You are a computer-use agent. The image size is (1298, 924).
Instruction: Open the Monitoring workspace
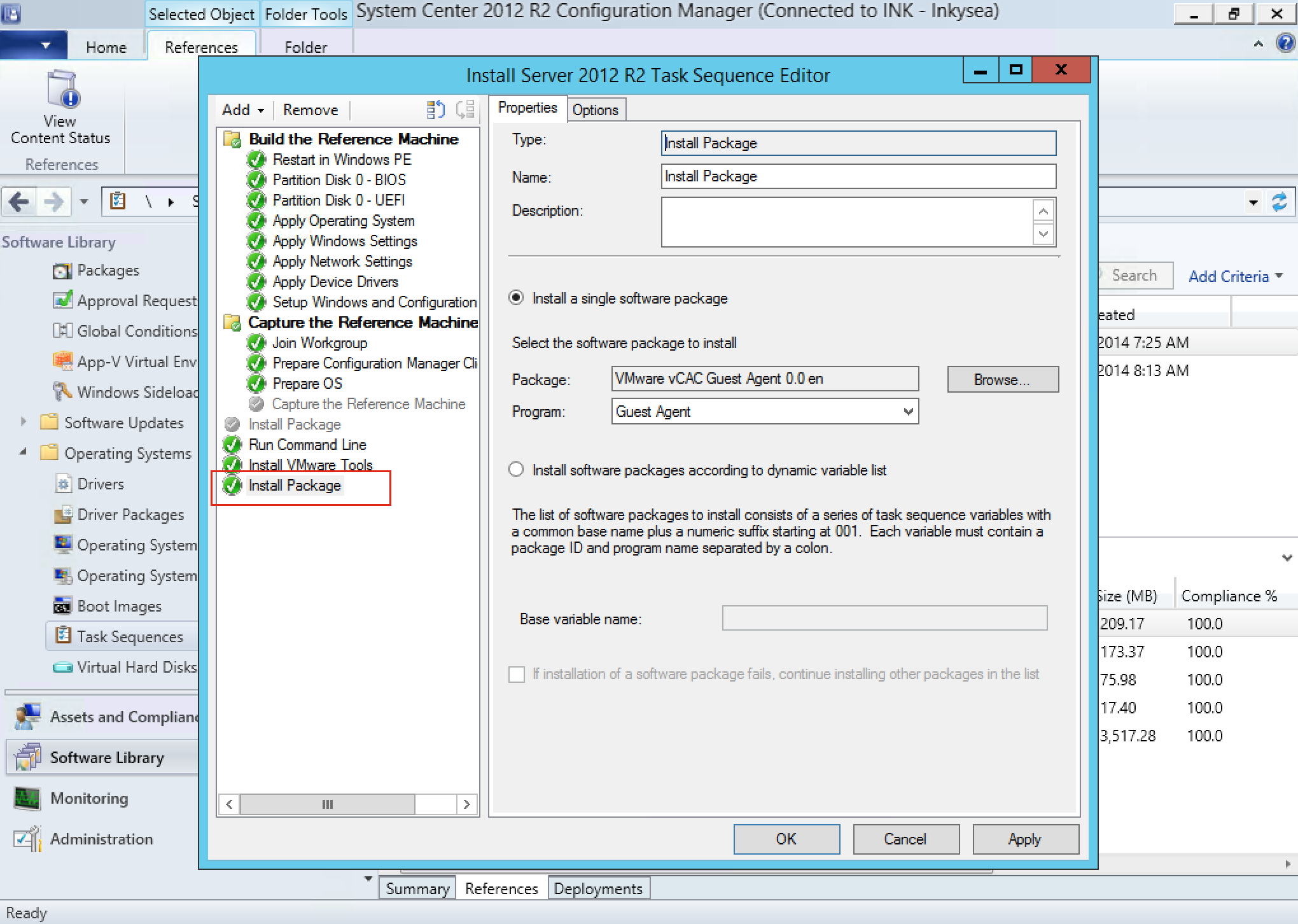[x=89, y=798]
